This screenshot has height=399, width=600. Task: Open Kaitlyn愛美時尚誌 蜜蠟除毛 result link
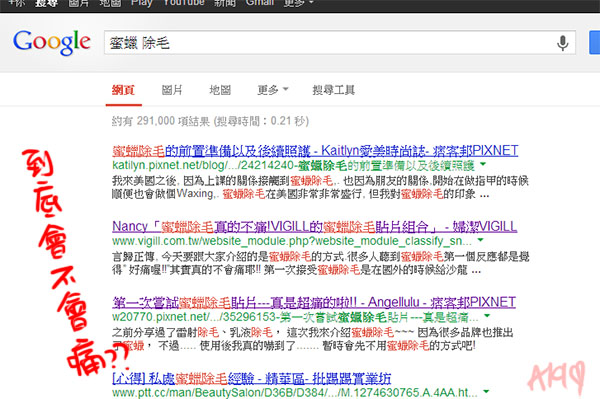tap(315, 151)
